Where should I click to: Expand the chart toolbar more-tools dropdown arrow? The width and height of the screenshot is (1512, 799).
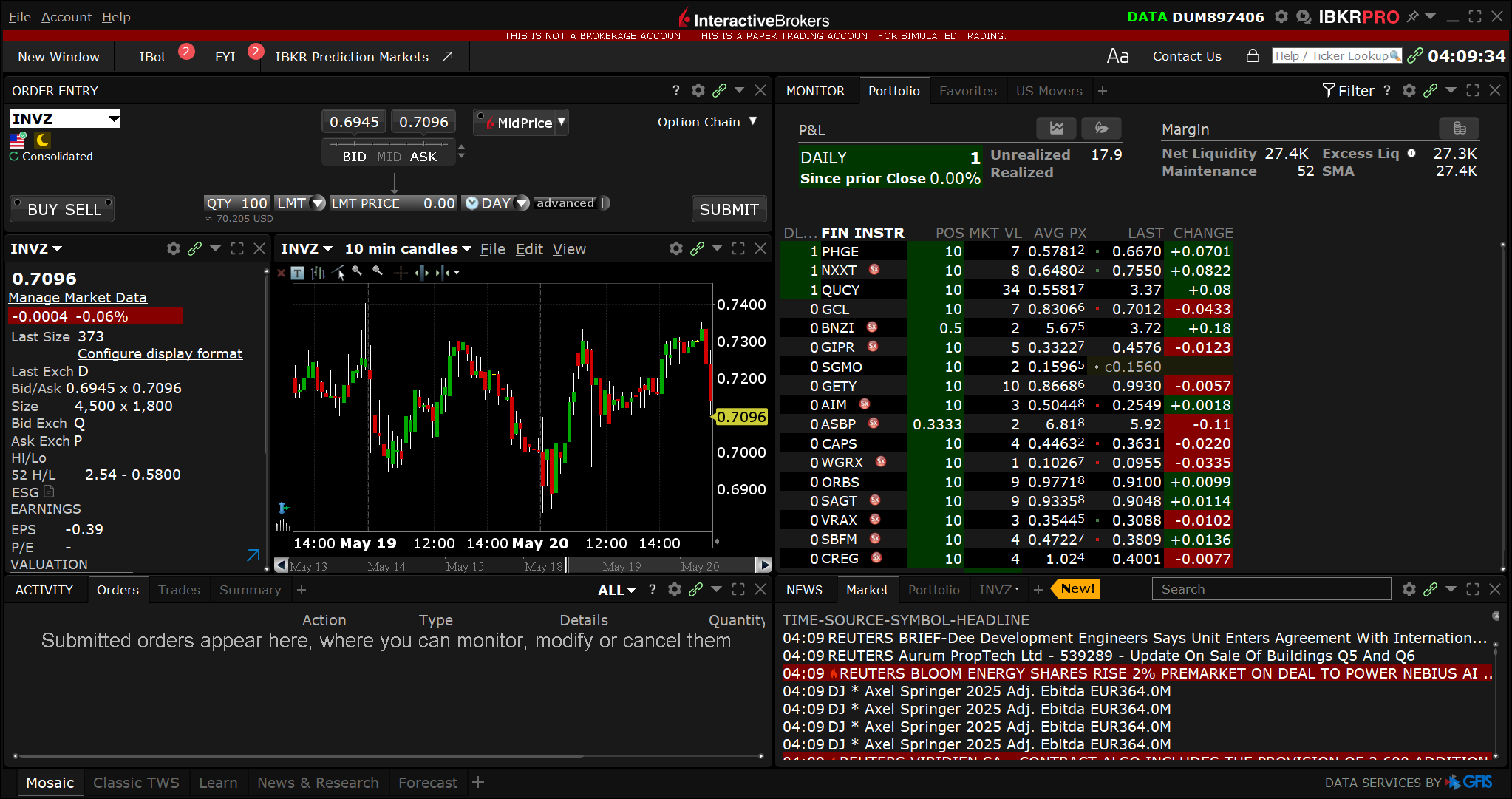[x=457, y=273]
